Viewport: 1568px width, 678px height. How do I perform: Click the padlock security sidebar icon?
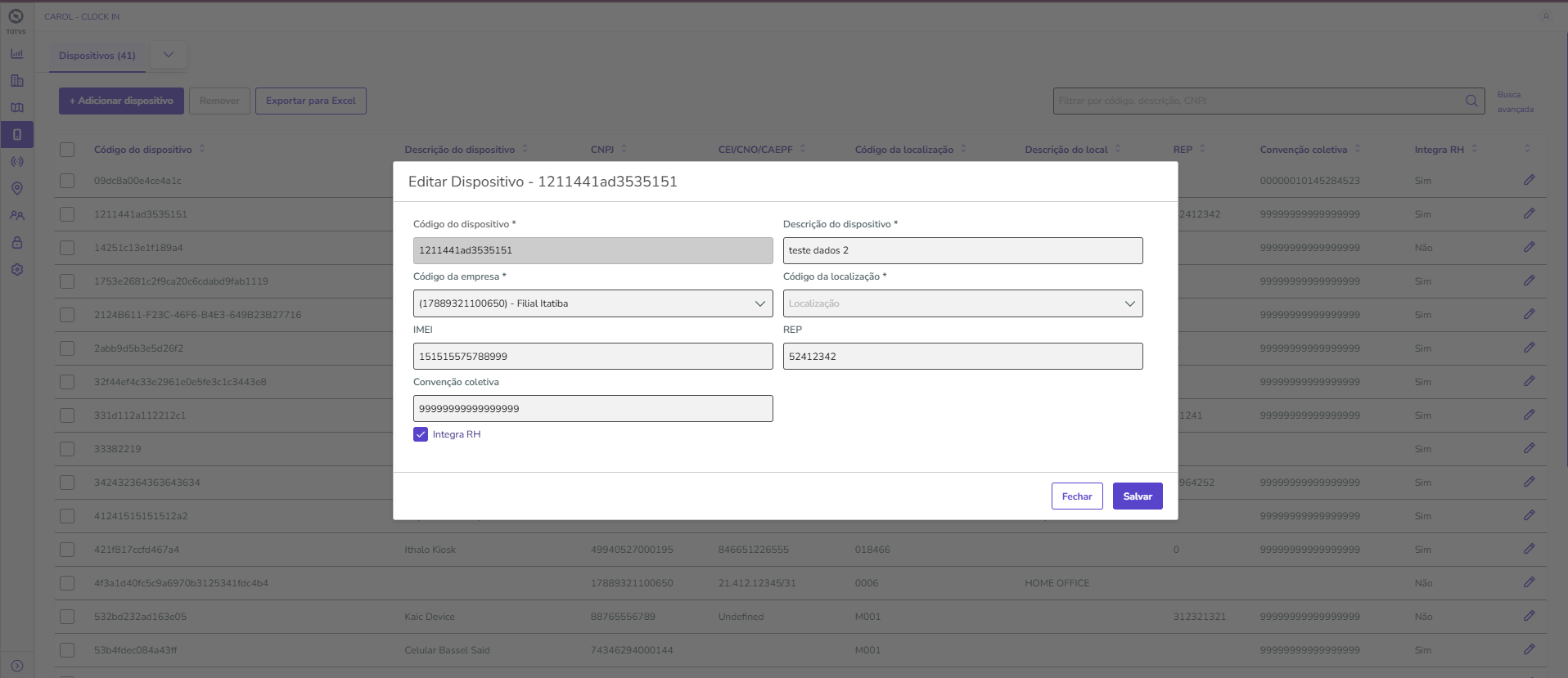coord(16,243)
